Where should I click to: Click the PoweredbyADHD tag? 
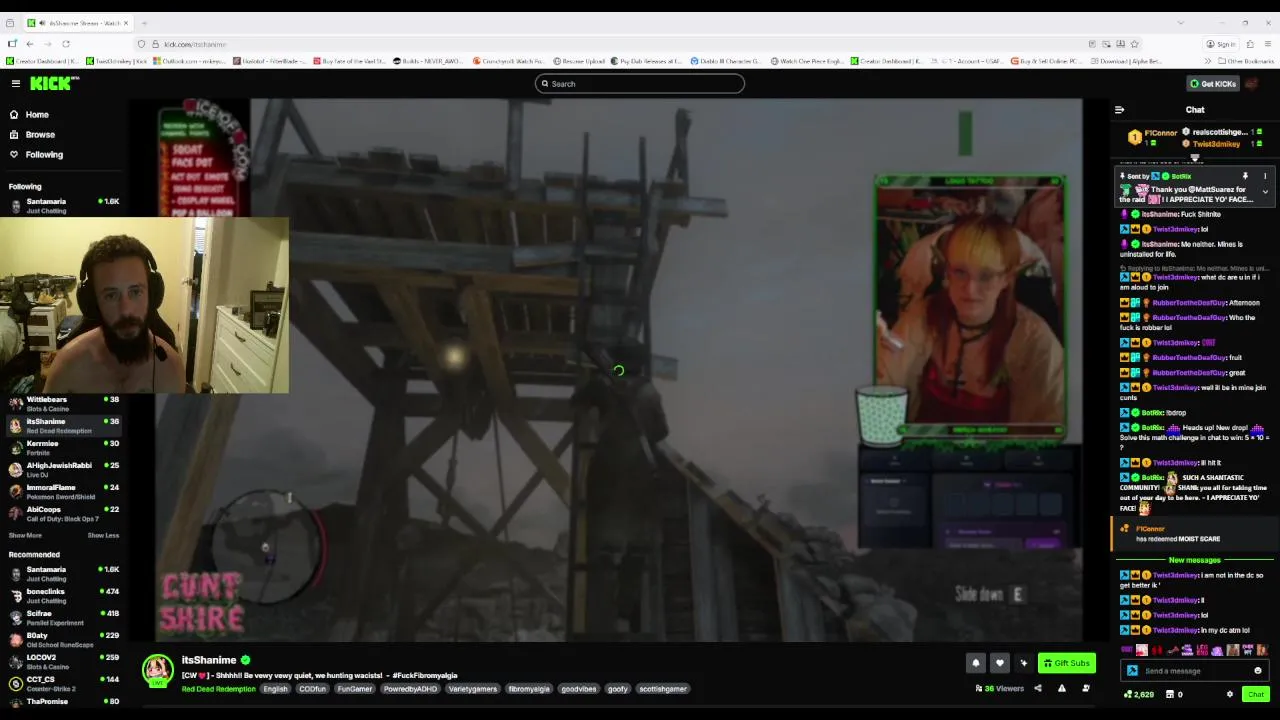click(411, 689)
